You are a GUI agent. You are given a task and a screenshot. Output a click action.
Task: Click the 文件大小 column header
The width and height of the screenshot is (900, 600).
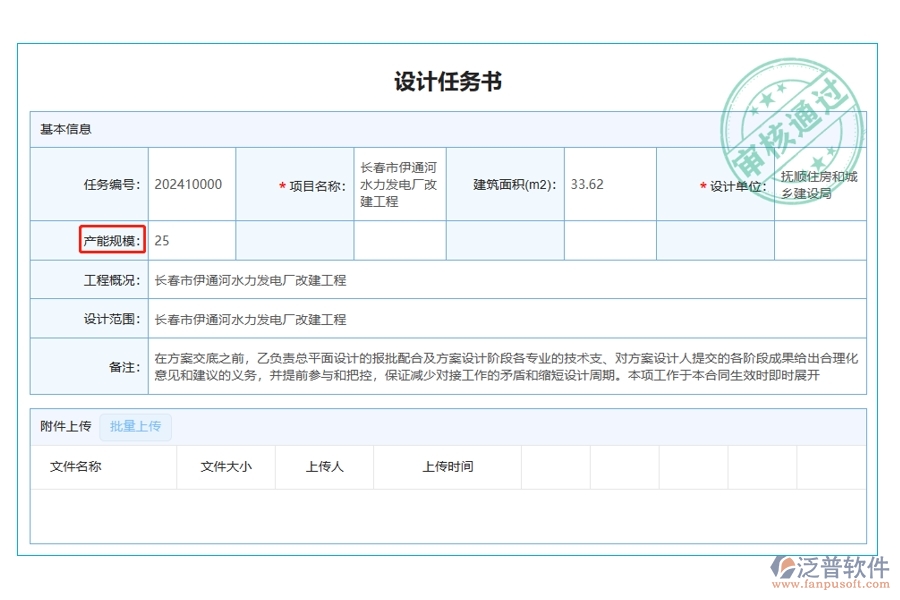226,466
